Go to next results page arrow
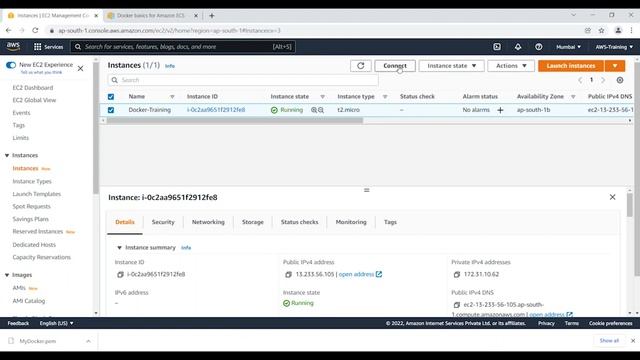This screenshot has width=640, height=360. 603,80
